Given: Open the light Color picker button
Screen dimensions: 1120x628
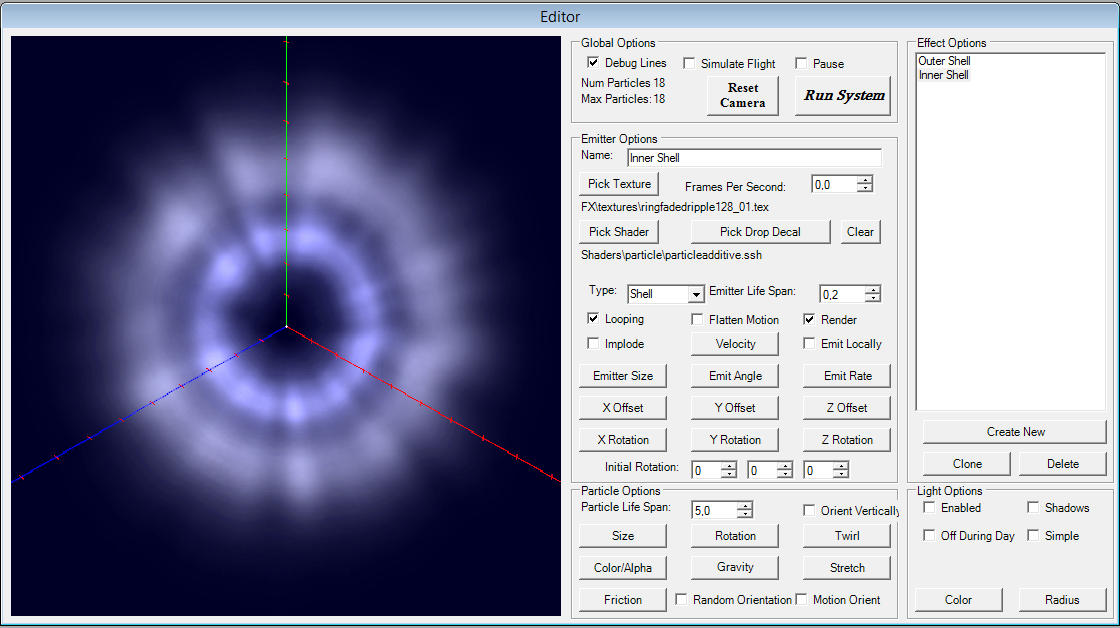Looking at the screenshot, I should 958,600.
